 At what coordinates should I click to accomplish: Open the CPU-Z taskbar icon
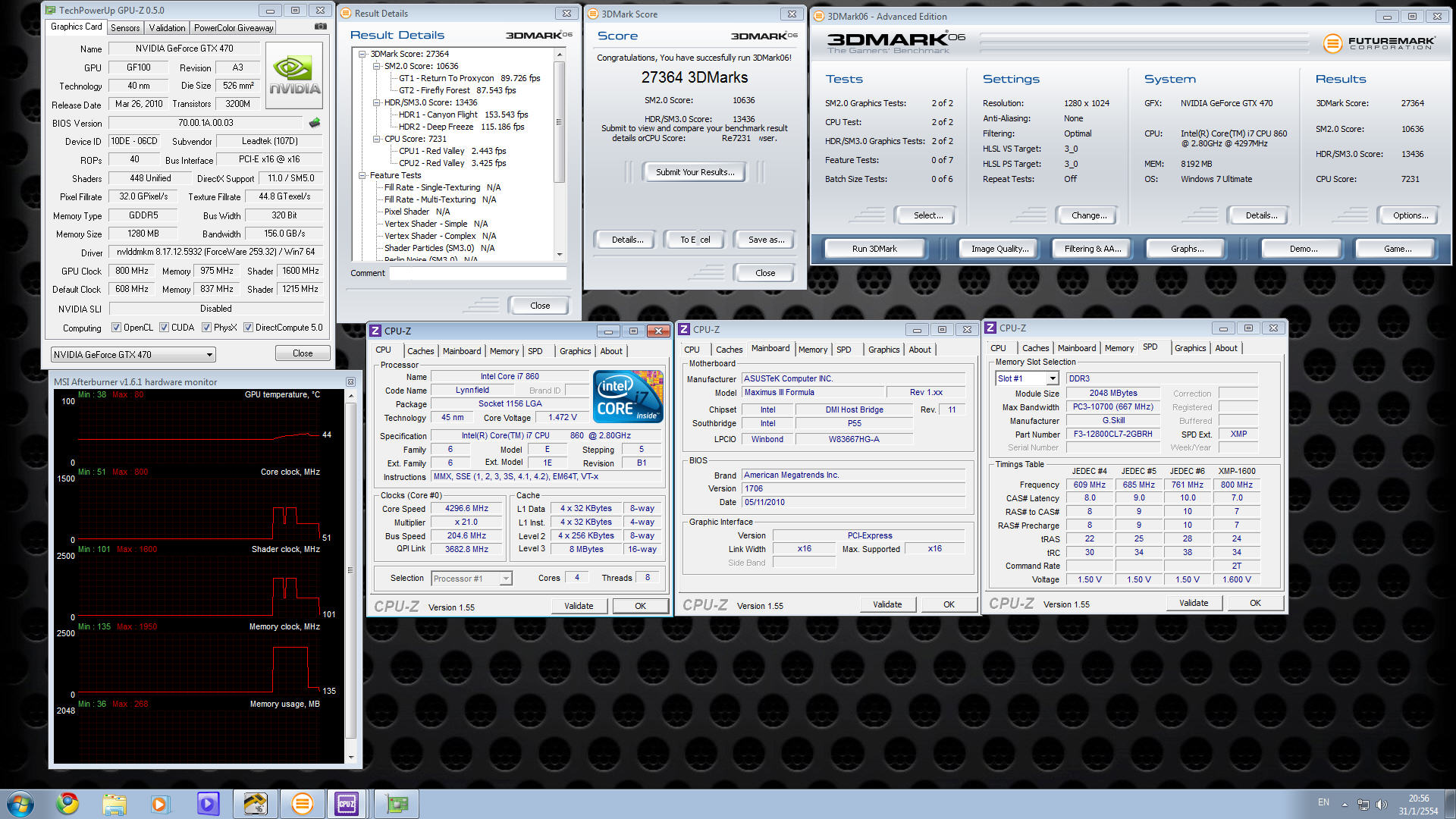click(x=347, y=804)
